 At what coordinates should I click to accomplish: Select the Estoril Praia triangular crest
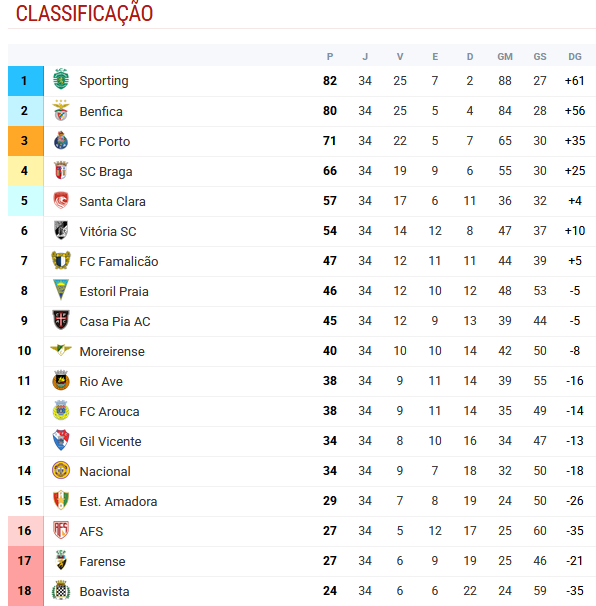[61, 290]
